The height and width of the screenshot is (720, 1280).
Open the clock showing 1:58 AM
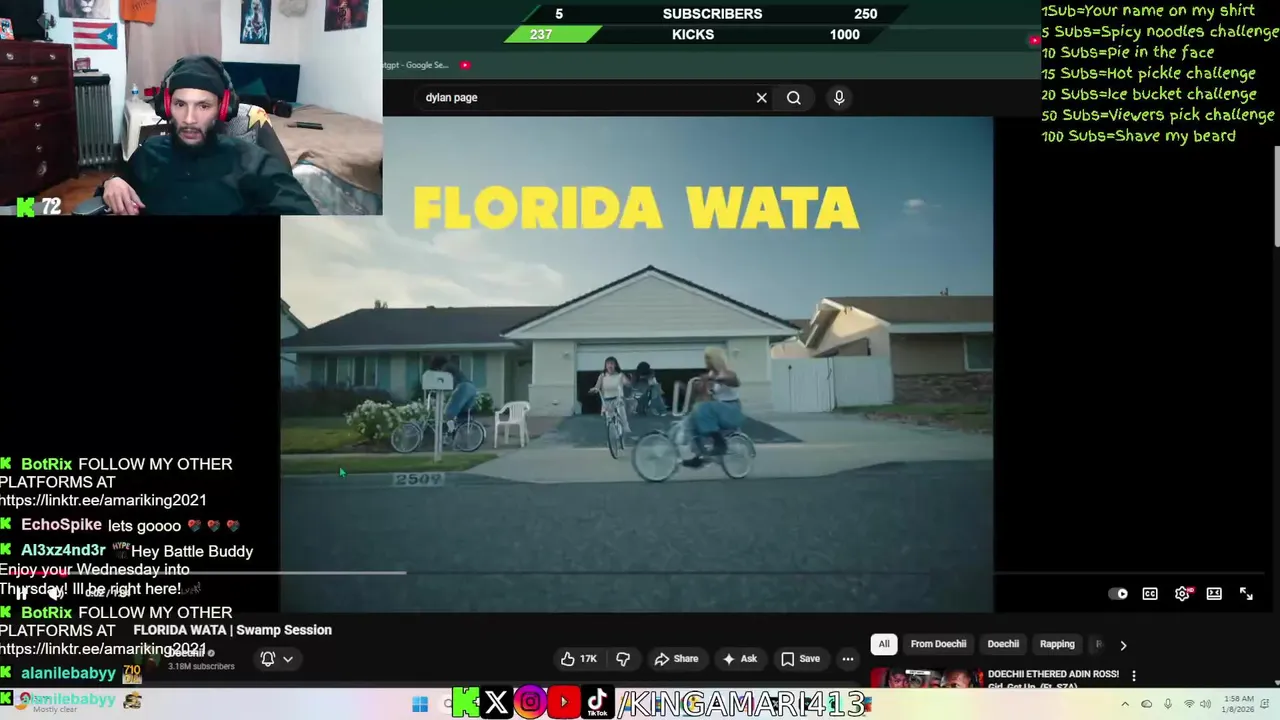pos(1239,704)
